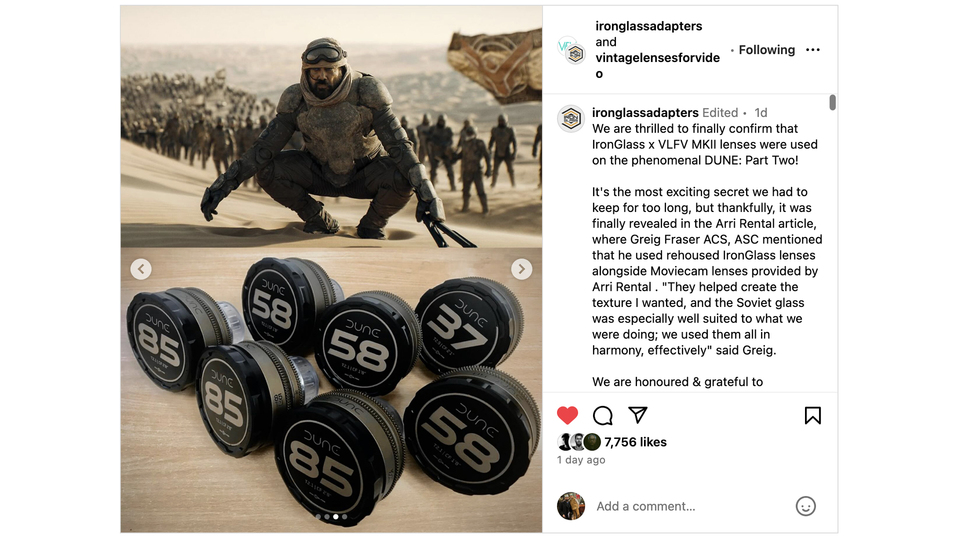The image size is (960, 540).
Task: Share the post via paper plane icon
Action: pyautogui.click(x=637, y=415)
